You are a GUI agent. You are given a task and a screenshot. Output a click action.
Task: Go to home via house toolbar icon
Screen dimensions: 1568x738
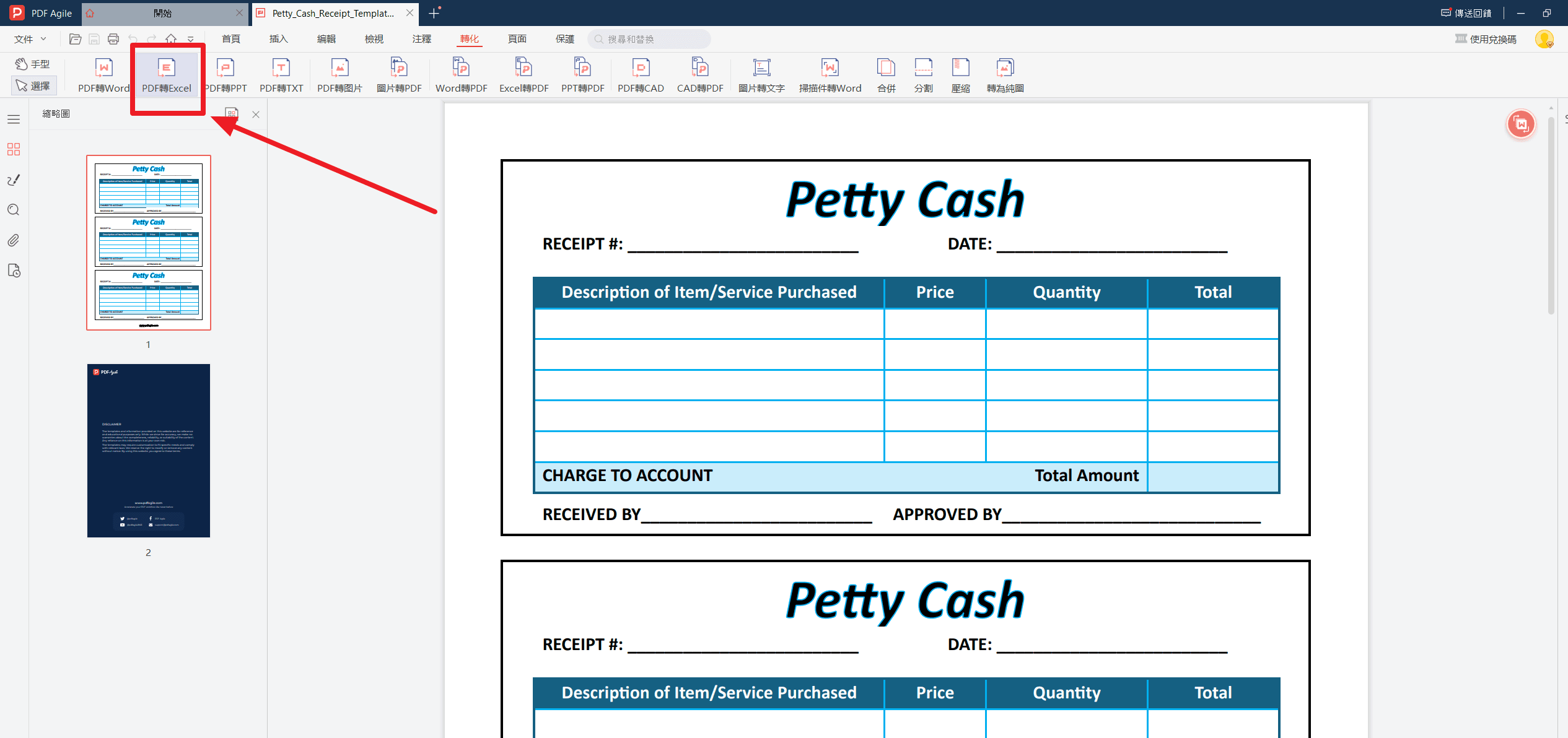(171, 39)
